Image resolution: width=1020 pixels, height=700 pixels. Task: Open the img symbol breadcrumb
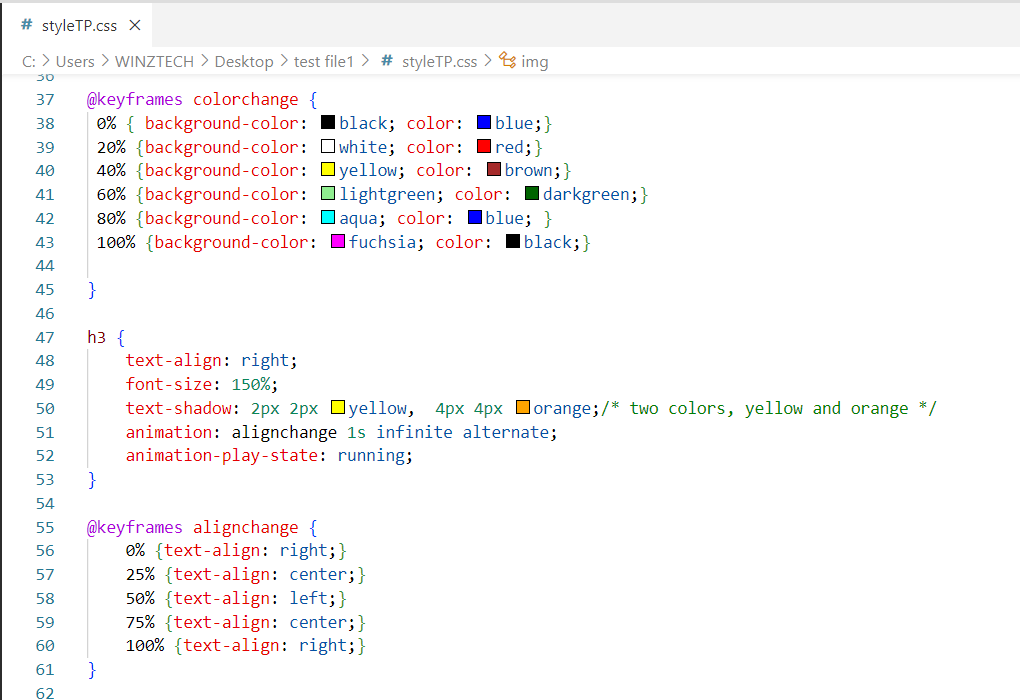(x=535, y=62)
